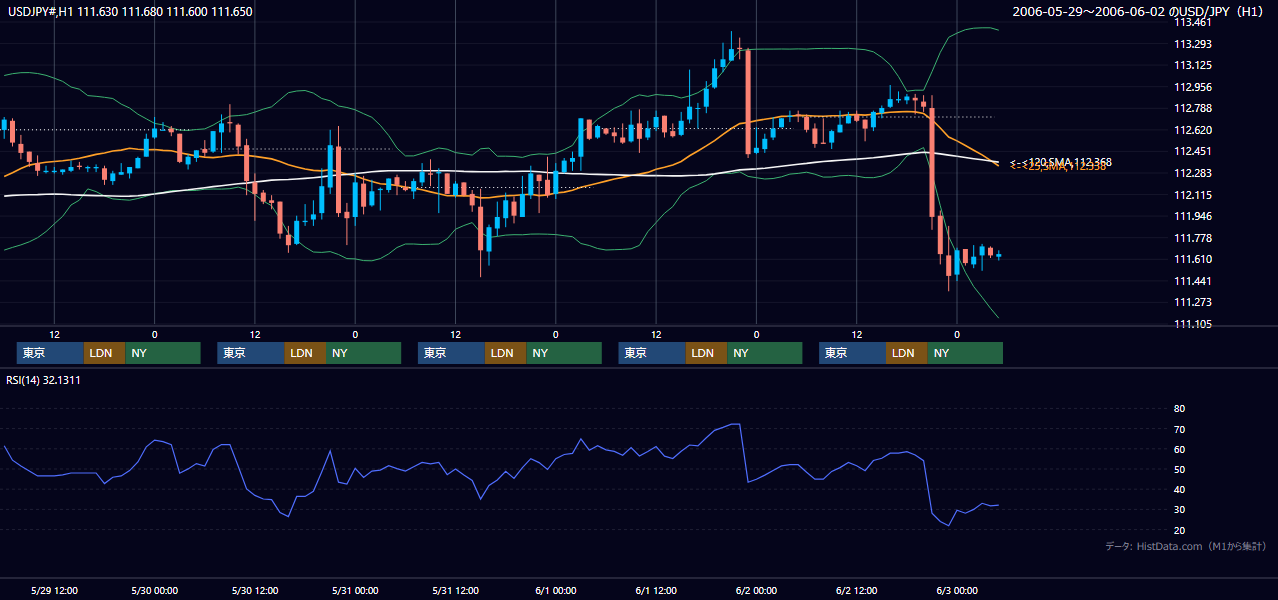Click the RSI 60 level label

click(x=1179, y=450)
